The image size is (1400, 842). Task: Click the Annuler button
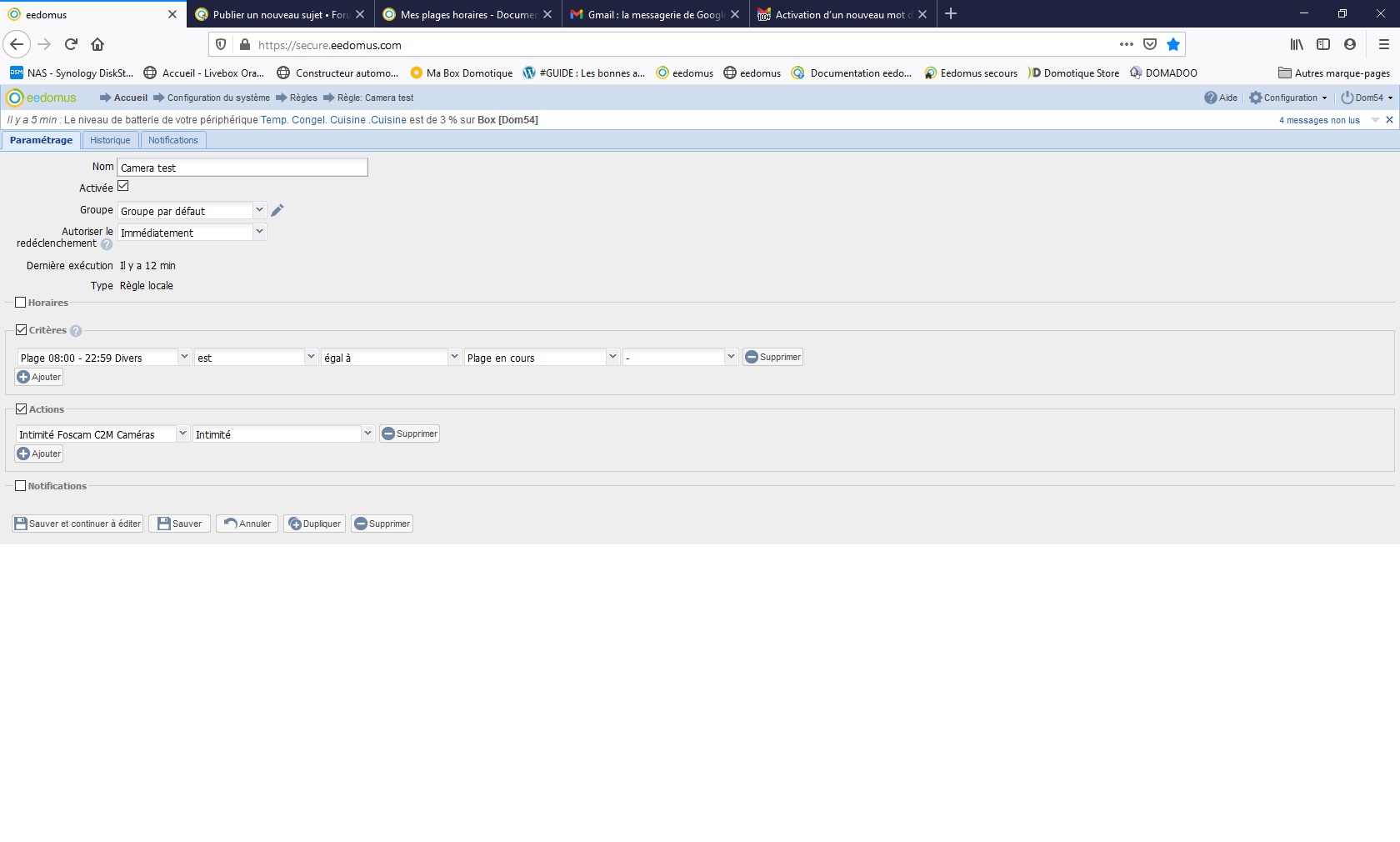point(247,524)
